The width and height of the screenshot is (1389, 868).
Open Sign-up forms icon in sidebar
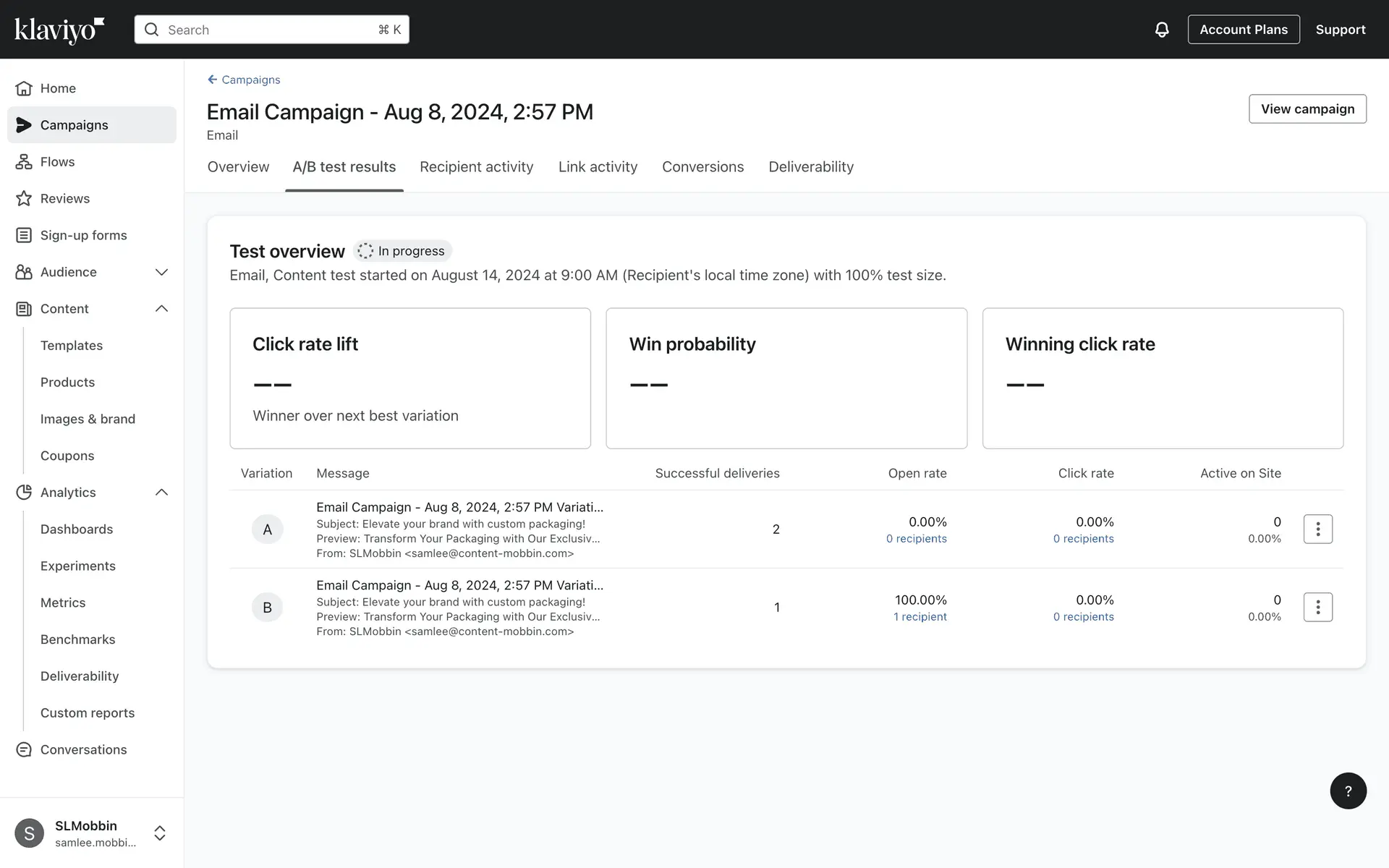coord(24,236)
